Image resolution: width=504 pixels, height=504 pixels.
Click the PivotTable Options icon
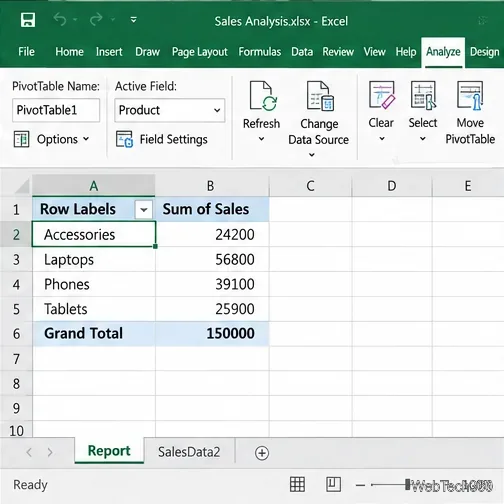pos(22,139)
